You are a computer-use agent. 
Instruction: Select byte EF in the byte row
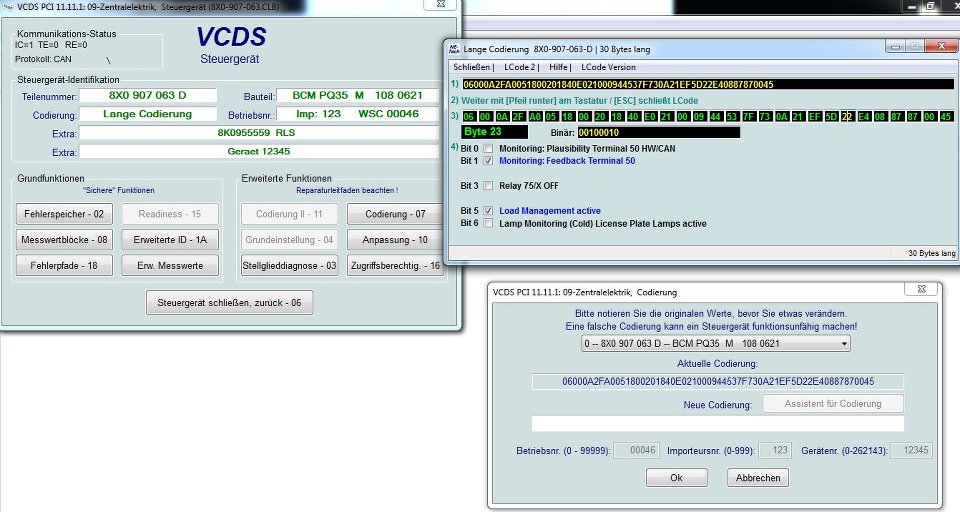814,116
